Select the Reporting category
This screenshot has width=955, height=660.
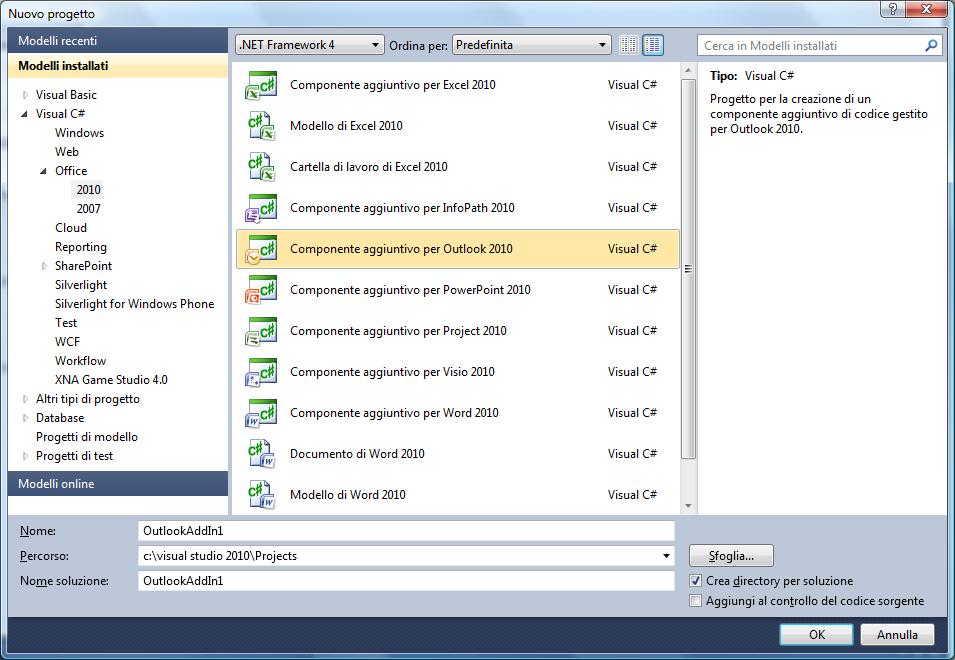80,247
